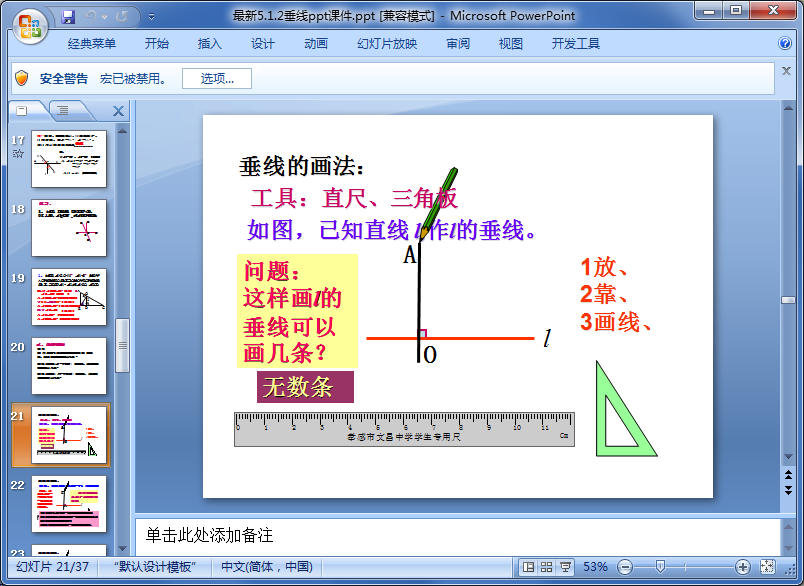Go to next slide double-arrow button
The width and height of the screenshot is (804, 586).
[x=788, y=490]
